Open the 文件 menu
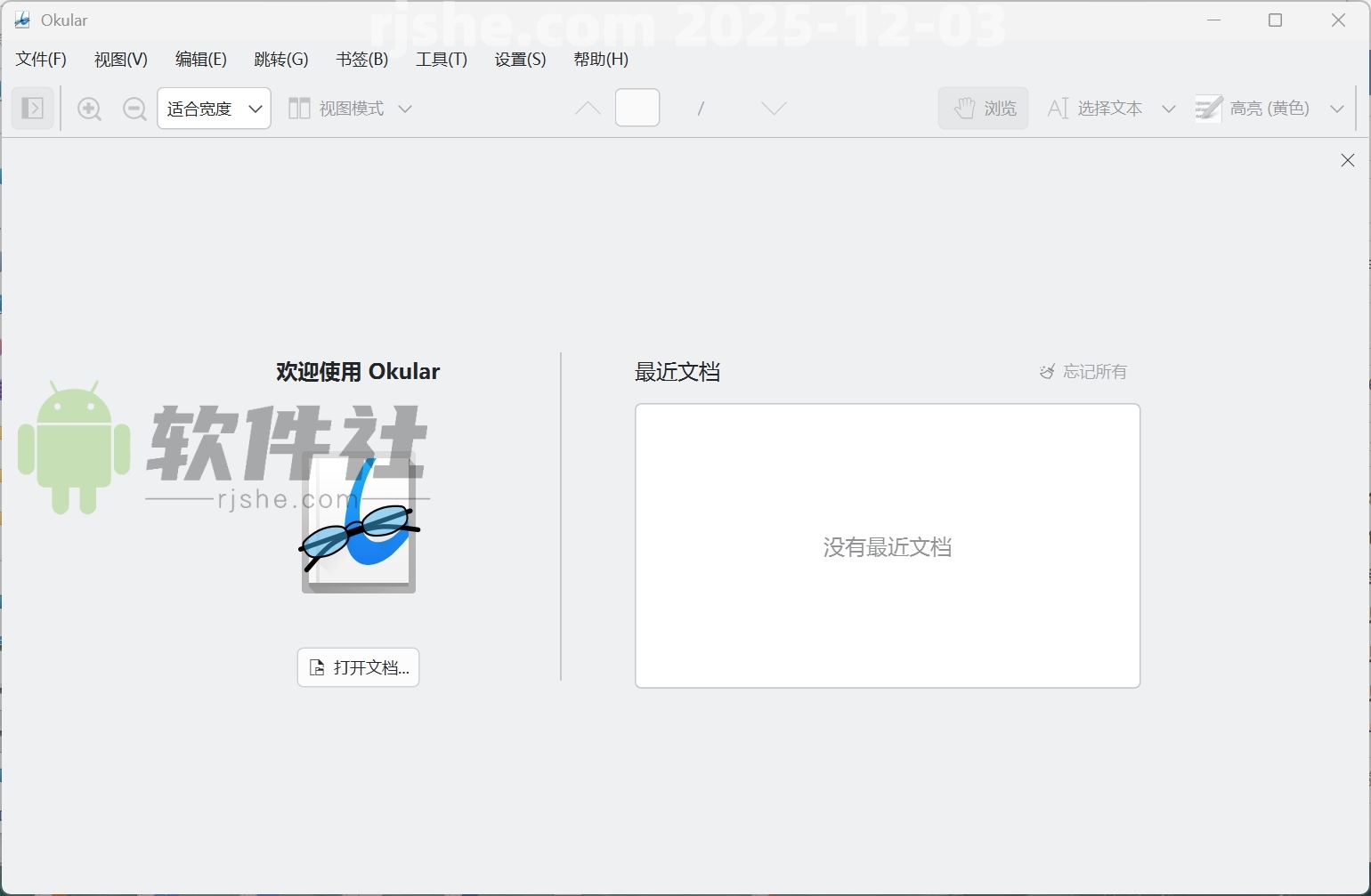This screenshot has height=896, width=1371. (x=40, y=59)
